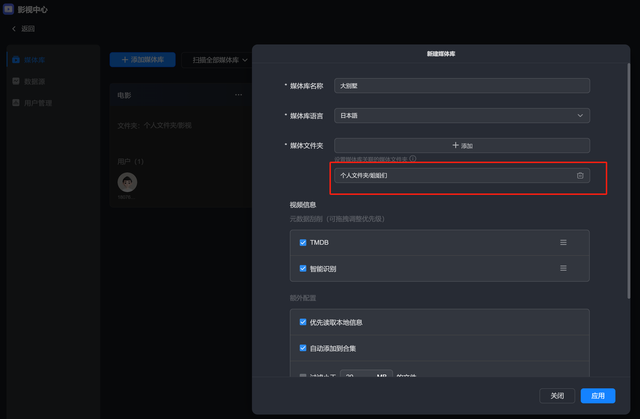Image resolution: width=640 pixels, height=419 pixels.
Task: Uncheck the 智能识别 checkbox
Action: pyautogui.click(x=303, y=268)
